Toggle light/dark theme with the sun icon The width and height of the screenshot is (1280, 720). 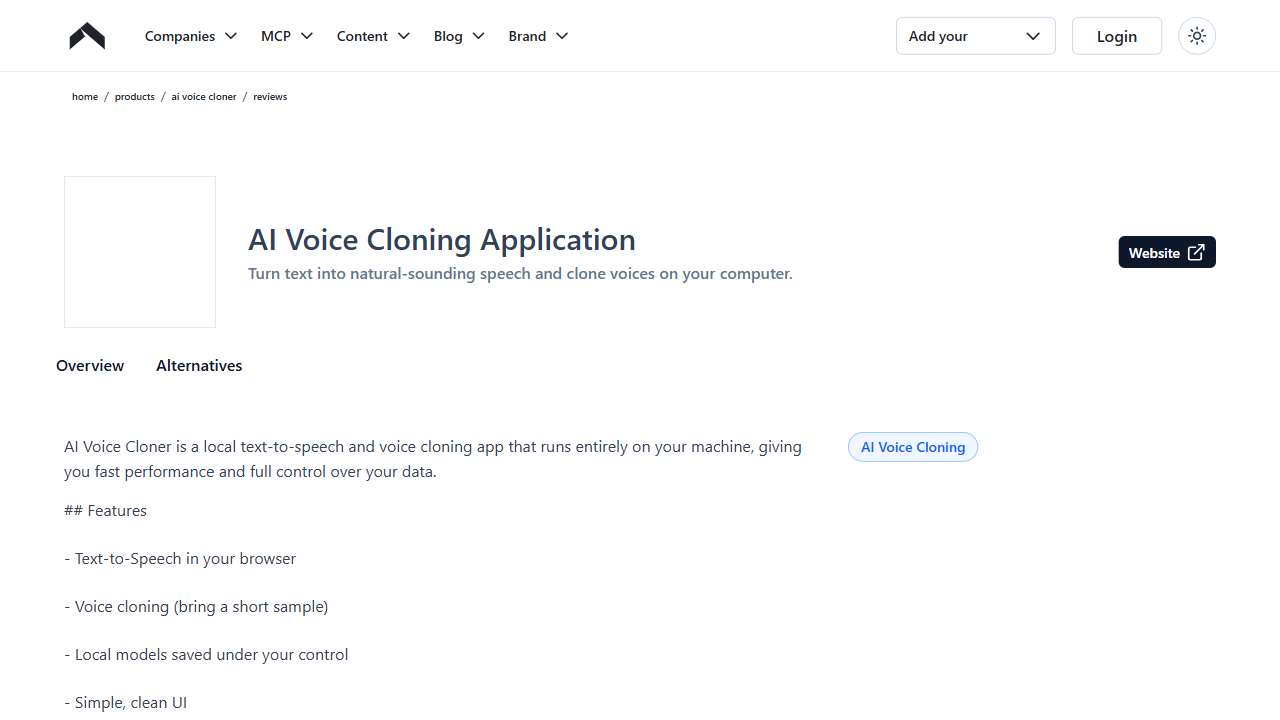[x=1196, y=35]
